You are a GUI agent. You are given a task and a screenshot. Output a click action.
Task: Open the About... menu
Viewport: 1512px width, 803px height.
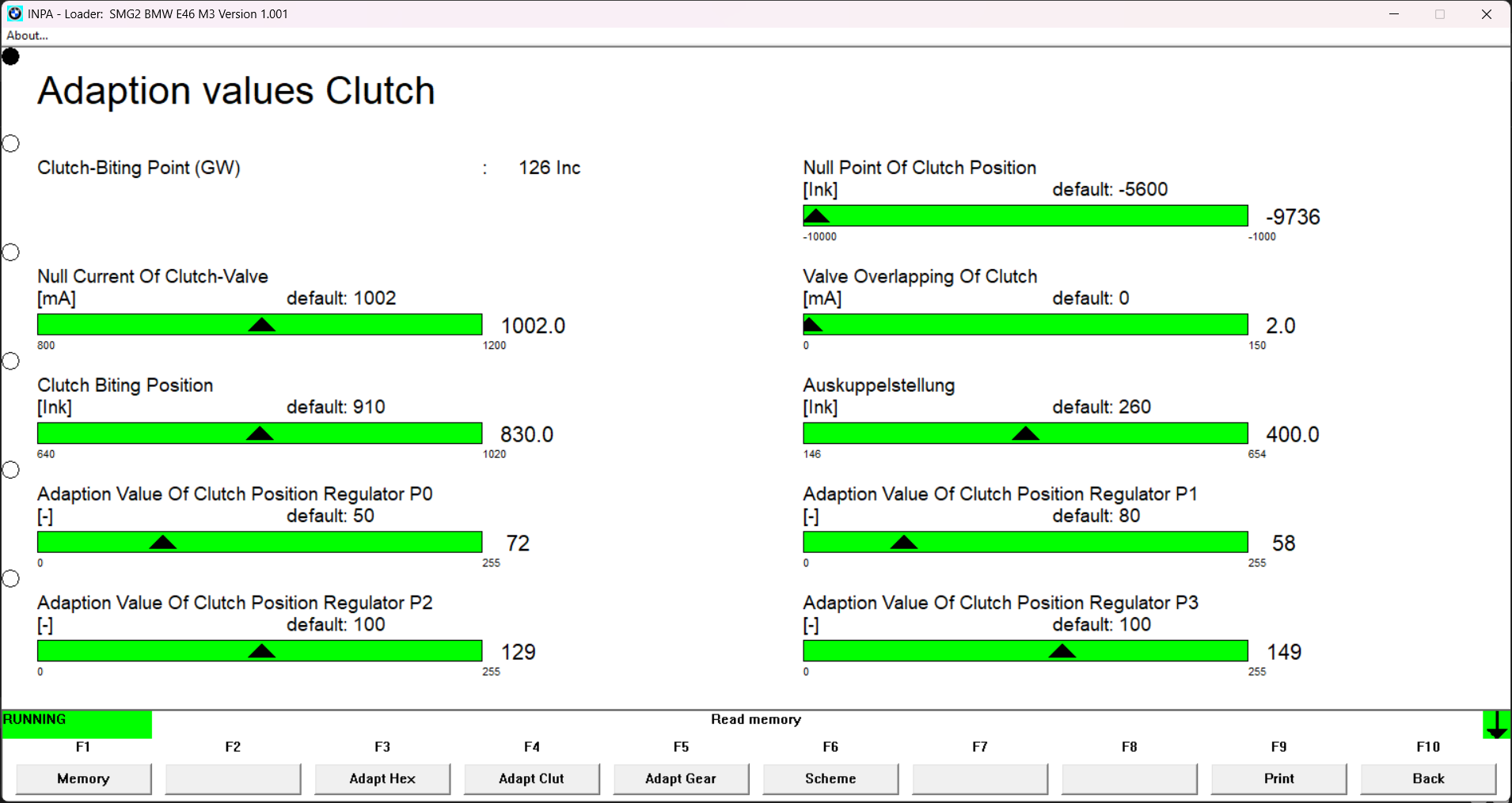tap(27, 36)
